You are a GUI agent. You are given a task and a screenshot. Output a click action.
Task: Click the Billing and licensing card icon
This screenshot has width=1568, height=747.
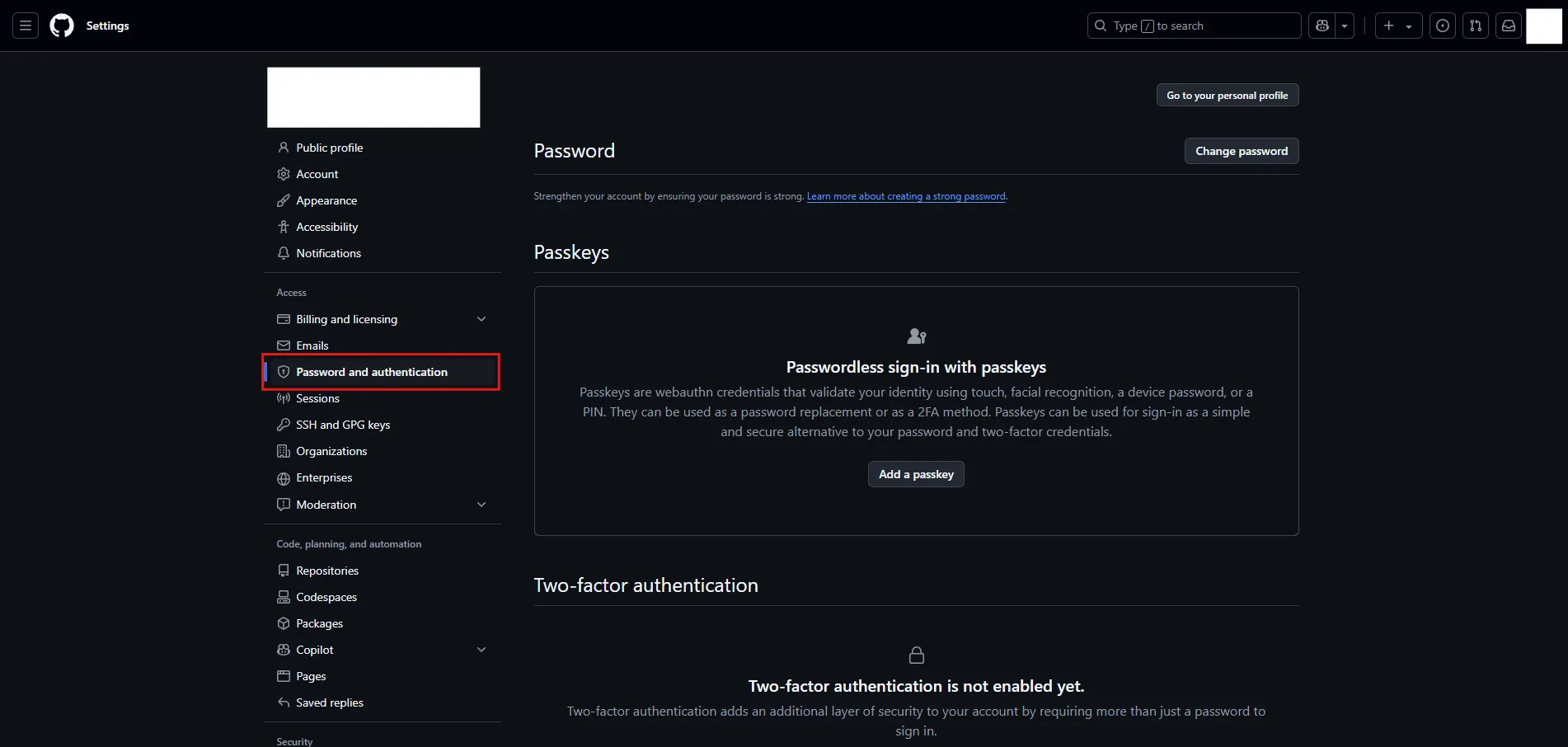[x=284, y=319]
